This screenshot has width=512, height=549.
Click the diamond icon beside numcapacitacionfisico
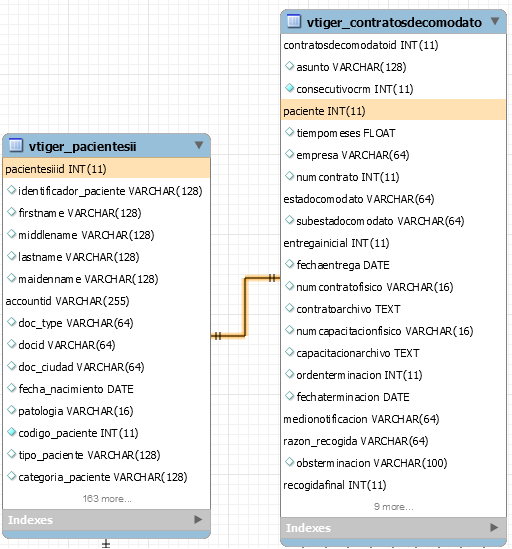point(289,330)
